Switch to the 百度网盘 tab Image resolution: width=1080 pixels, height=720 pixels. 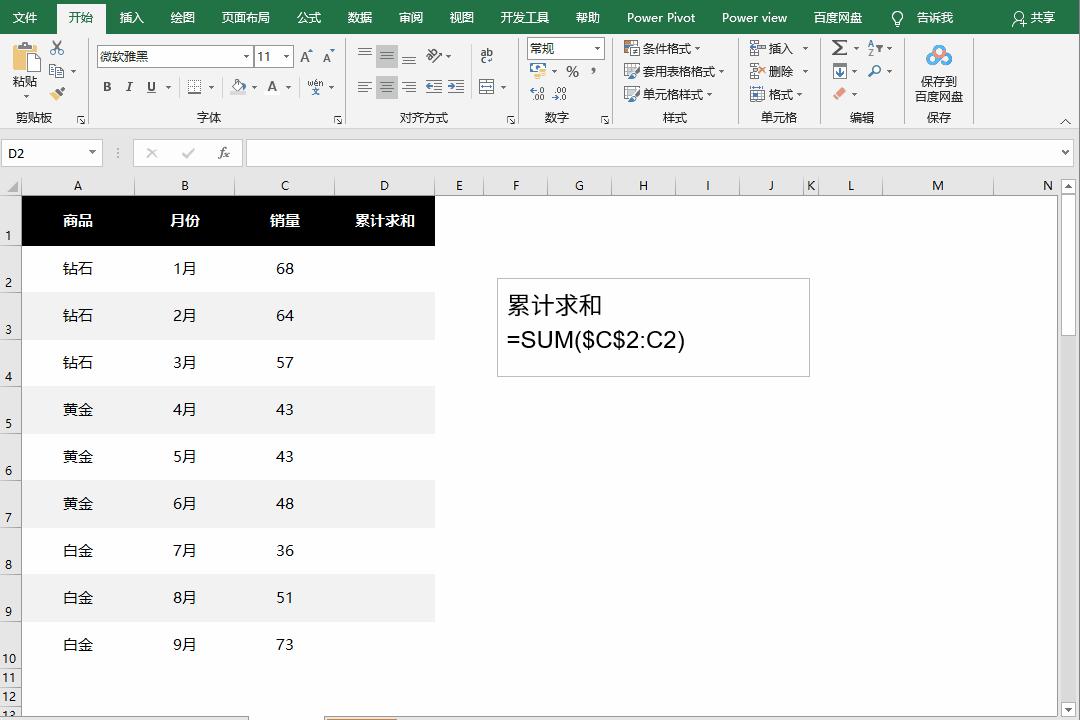pos(838,17)
